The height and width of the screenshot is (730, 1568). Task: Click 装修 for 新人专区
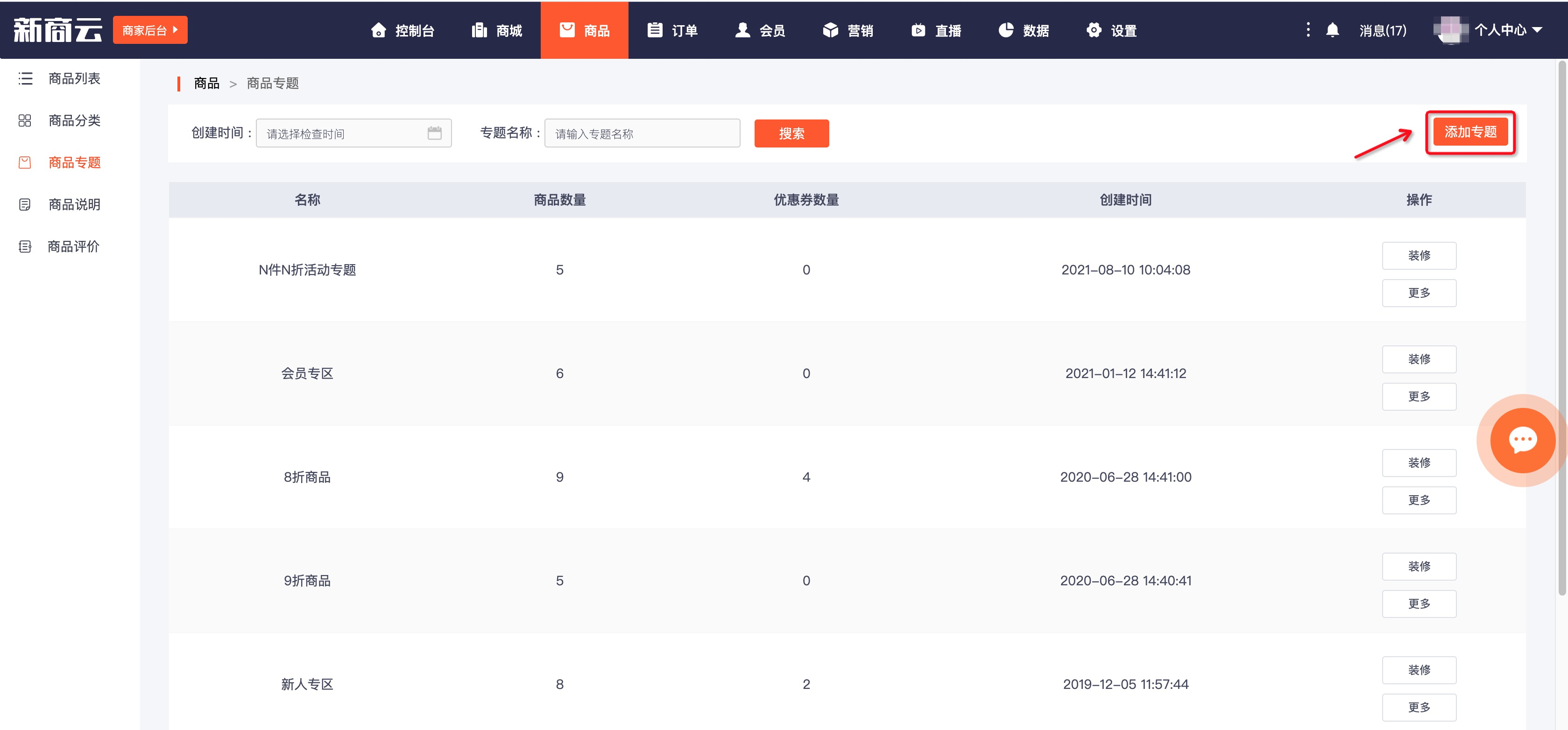tap(1420, 670)
